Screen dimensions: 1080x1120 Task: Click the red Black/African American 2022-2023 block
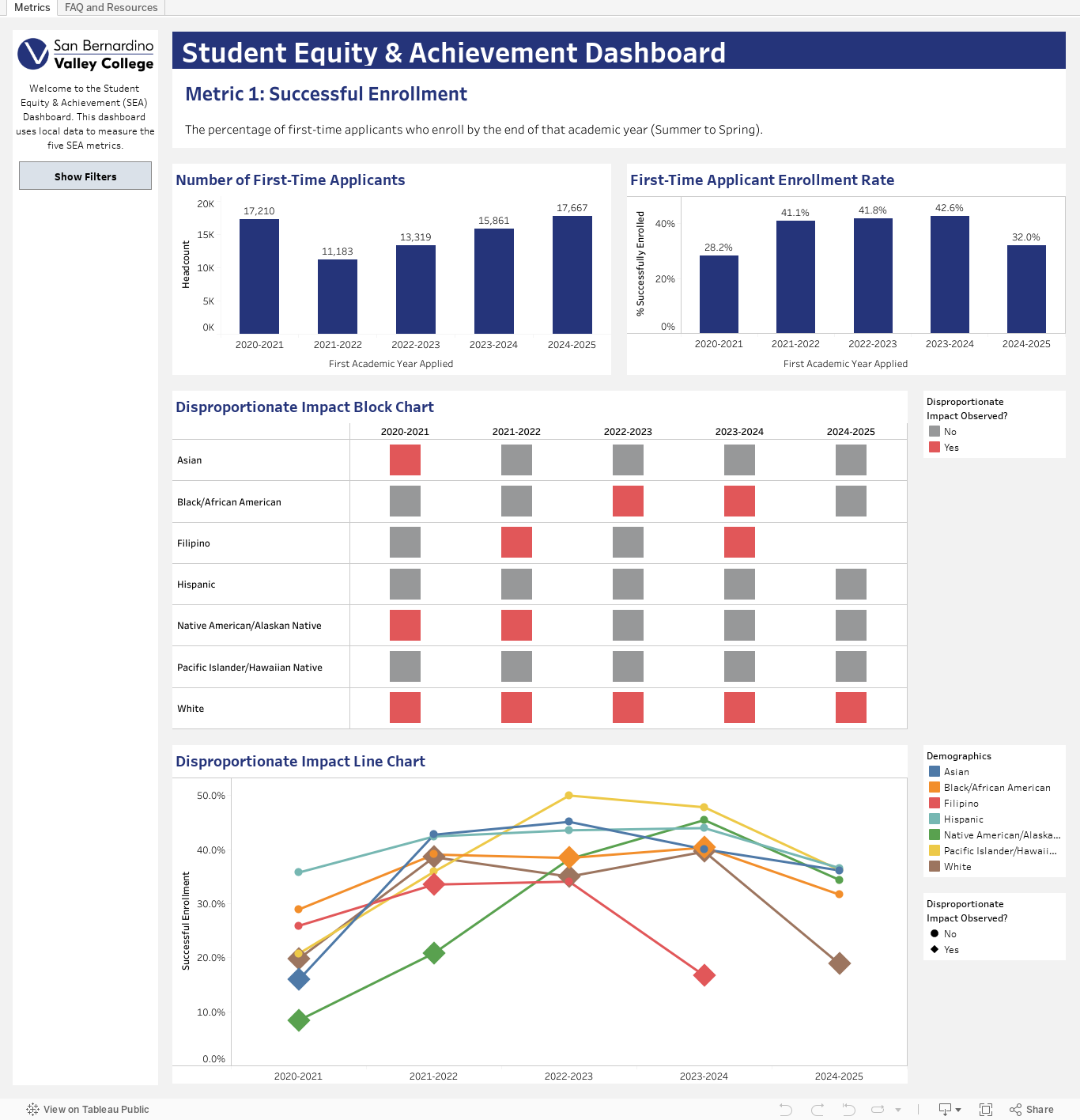[x=628, y=501]
